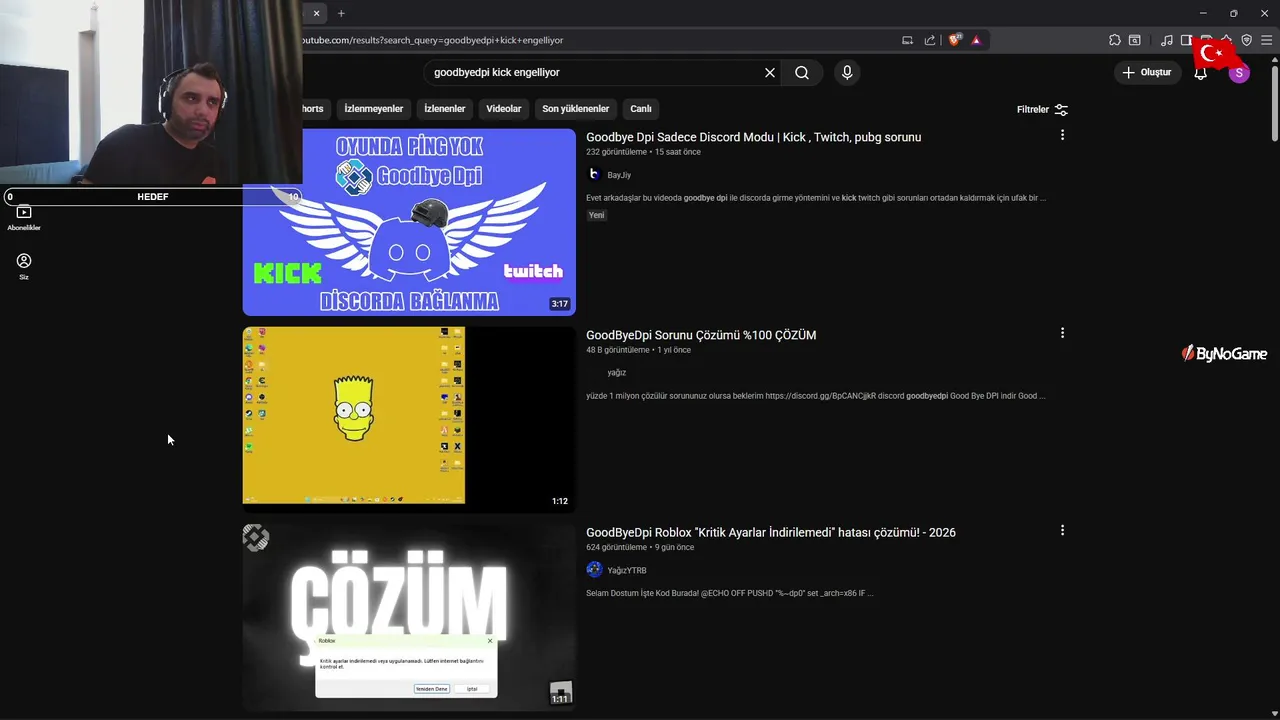Open the Brave VPN shield icon

pyautogui.click(x=1246, y=40)
